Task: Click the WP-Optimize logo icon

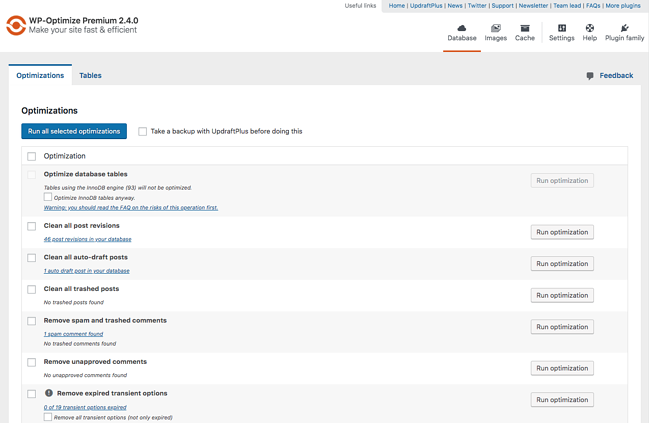Action: (x=16, y=25)
